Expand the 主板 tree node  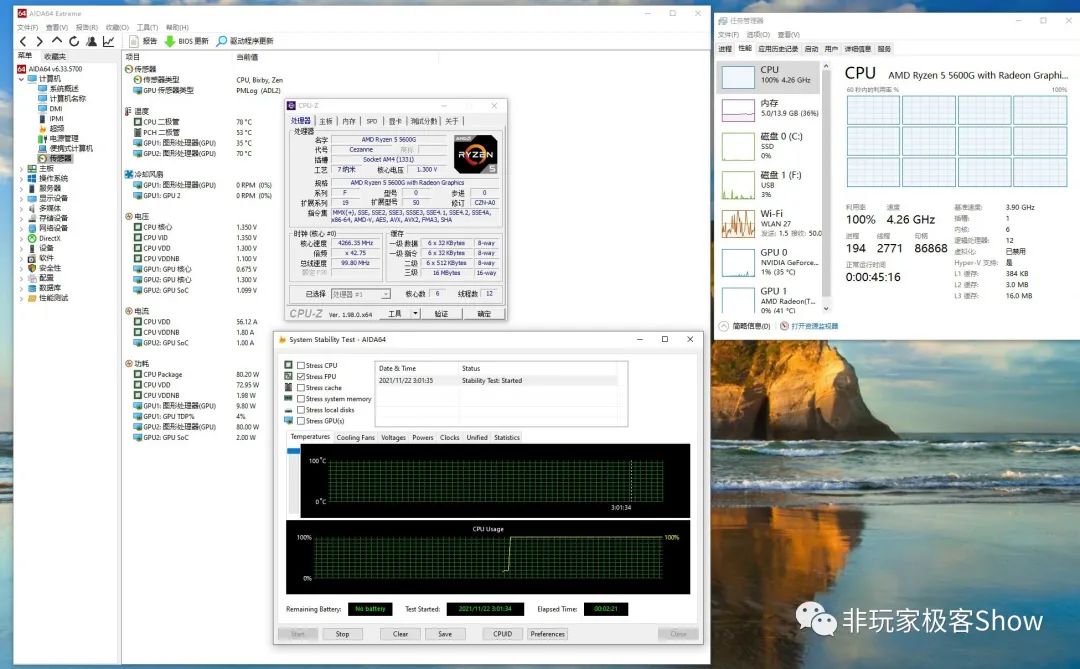click(x=21, y=169)
